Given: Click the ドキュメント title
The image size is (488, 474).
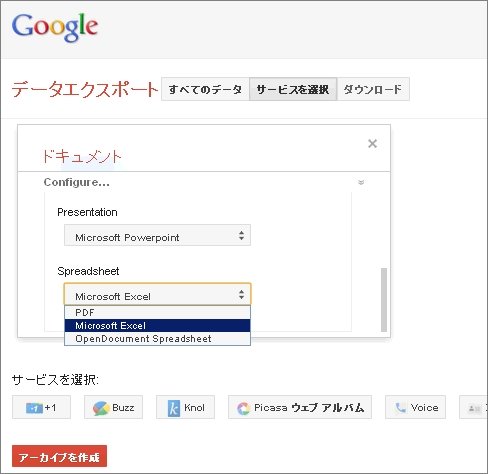Looking at the screenshot, I should pos(82,157).
